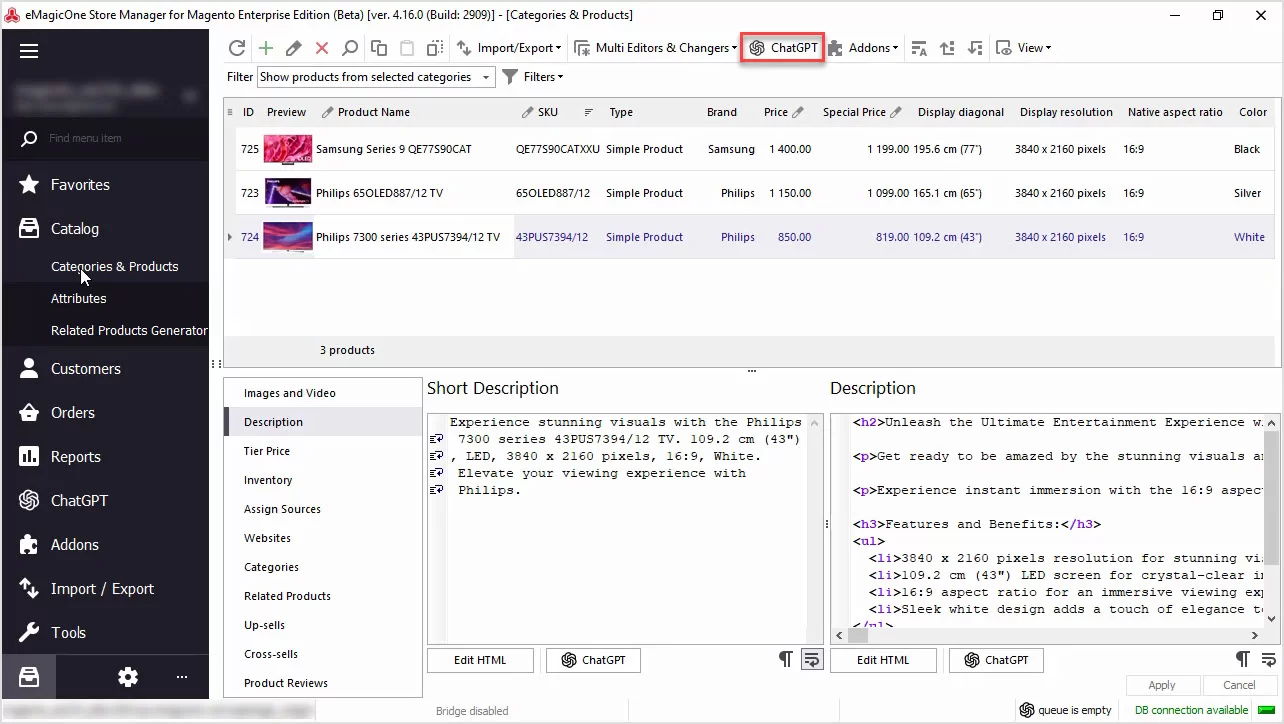Delete product with red X icon
The image size is (1284, 724).
pyautogui.click(x=322, y=48)
